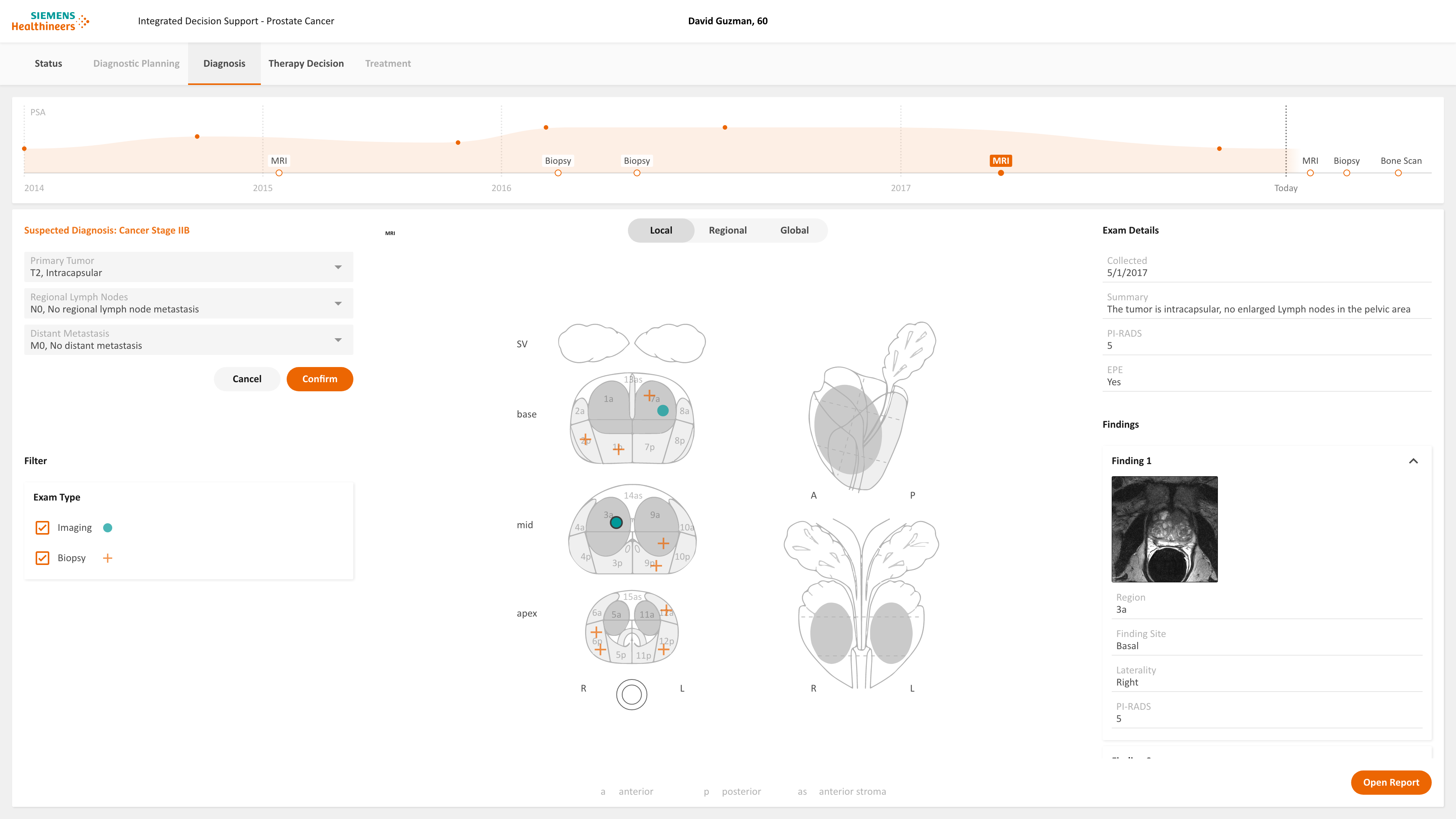This screenshot has width=1456, height=819.
Task: Click the patient name David Guzman, 60
Action: pyautogui.click(x=728, y=21)
